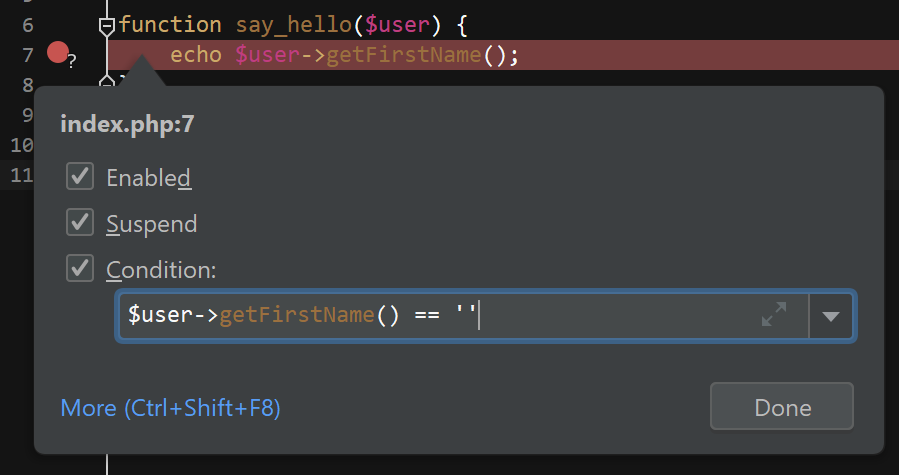This screenshot has width=899, height=475.
Task: Open the More (Ctrl+Shift+F8) link
Action: (x=170, y=408)
